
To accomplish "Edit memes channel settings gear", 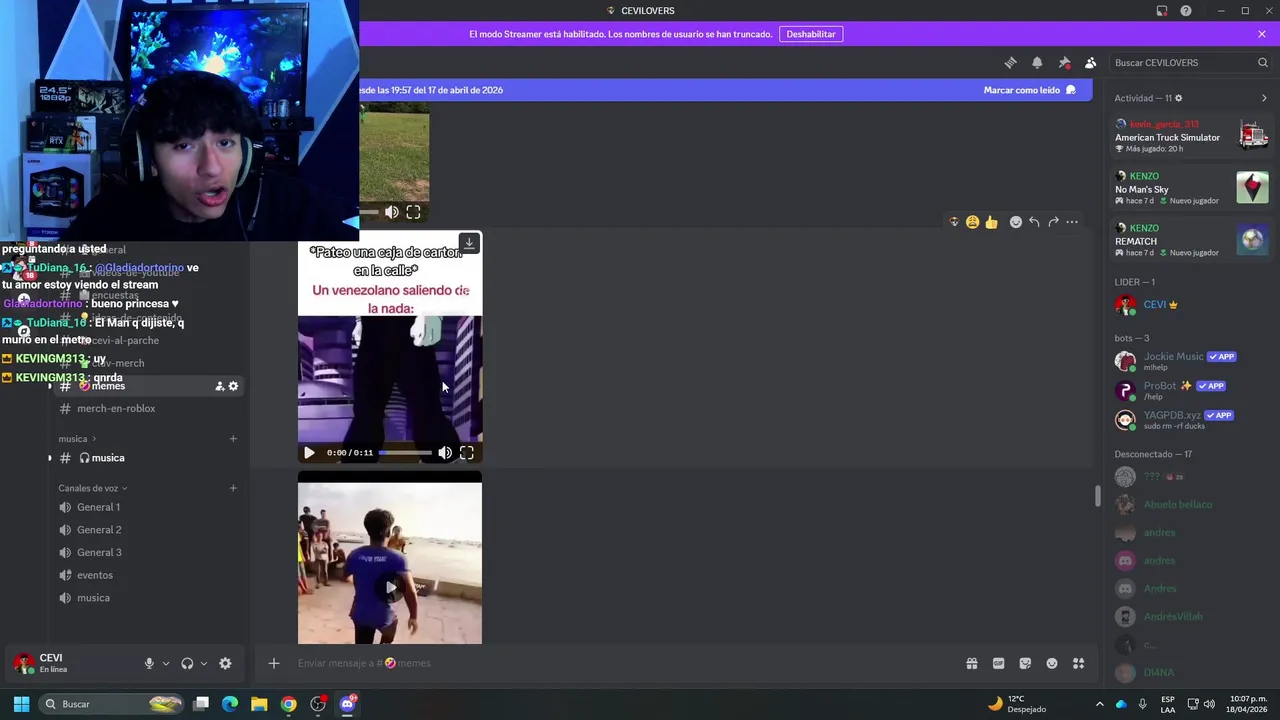I will [x=234, y=386].
